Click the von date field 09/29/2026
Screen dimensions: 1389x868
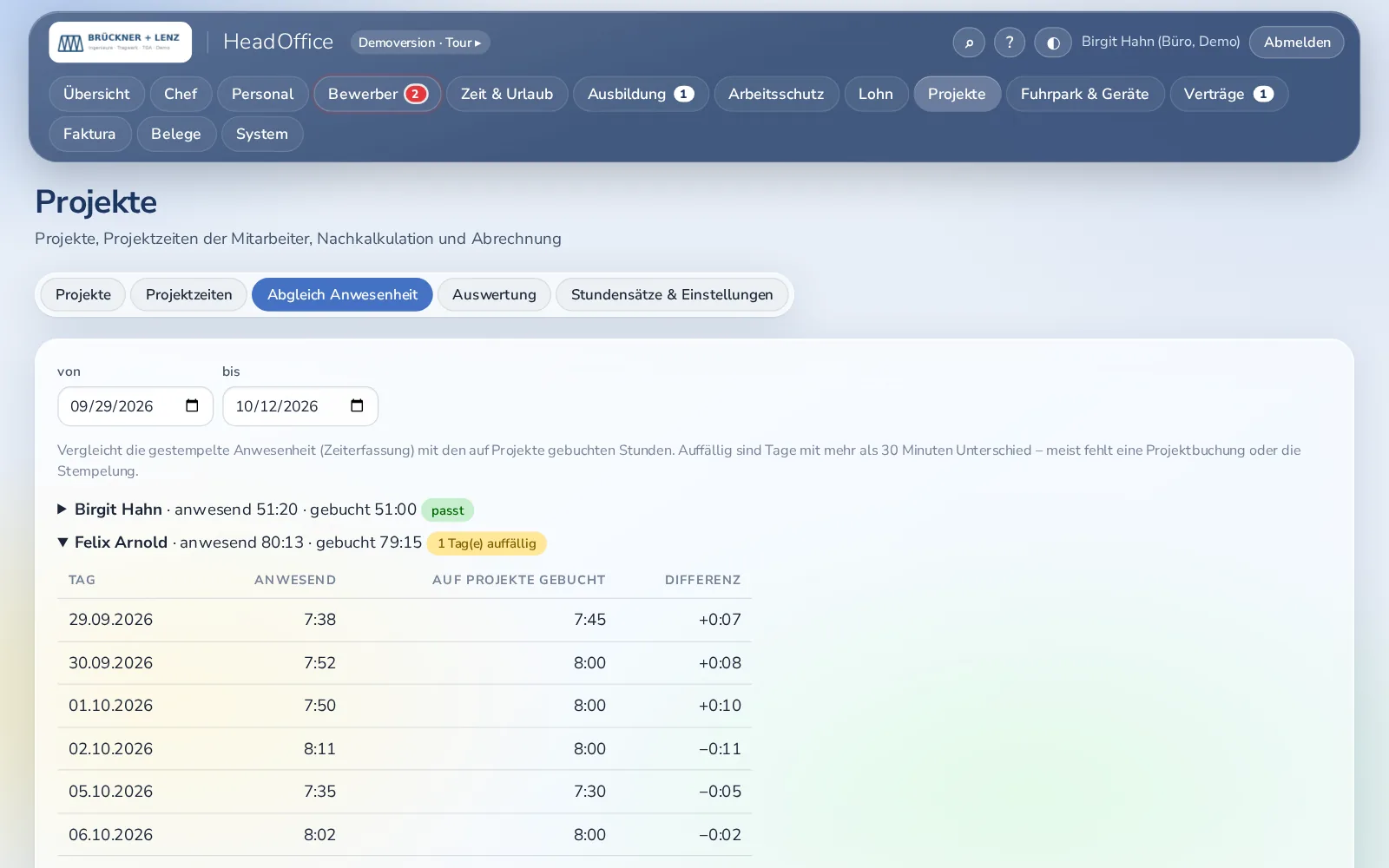[x=135, y=406]
